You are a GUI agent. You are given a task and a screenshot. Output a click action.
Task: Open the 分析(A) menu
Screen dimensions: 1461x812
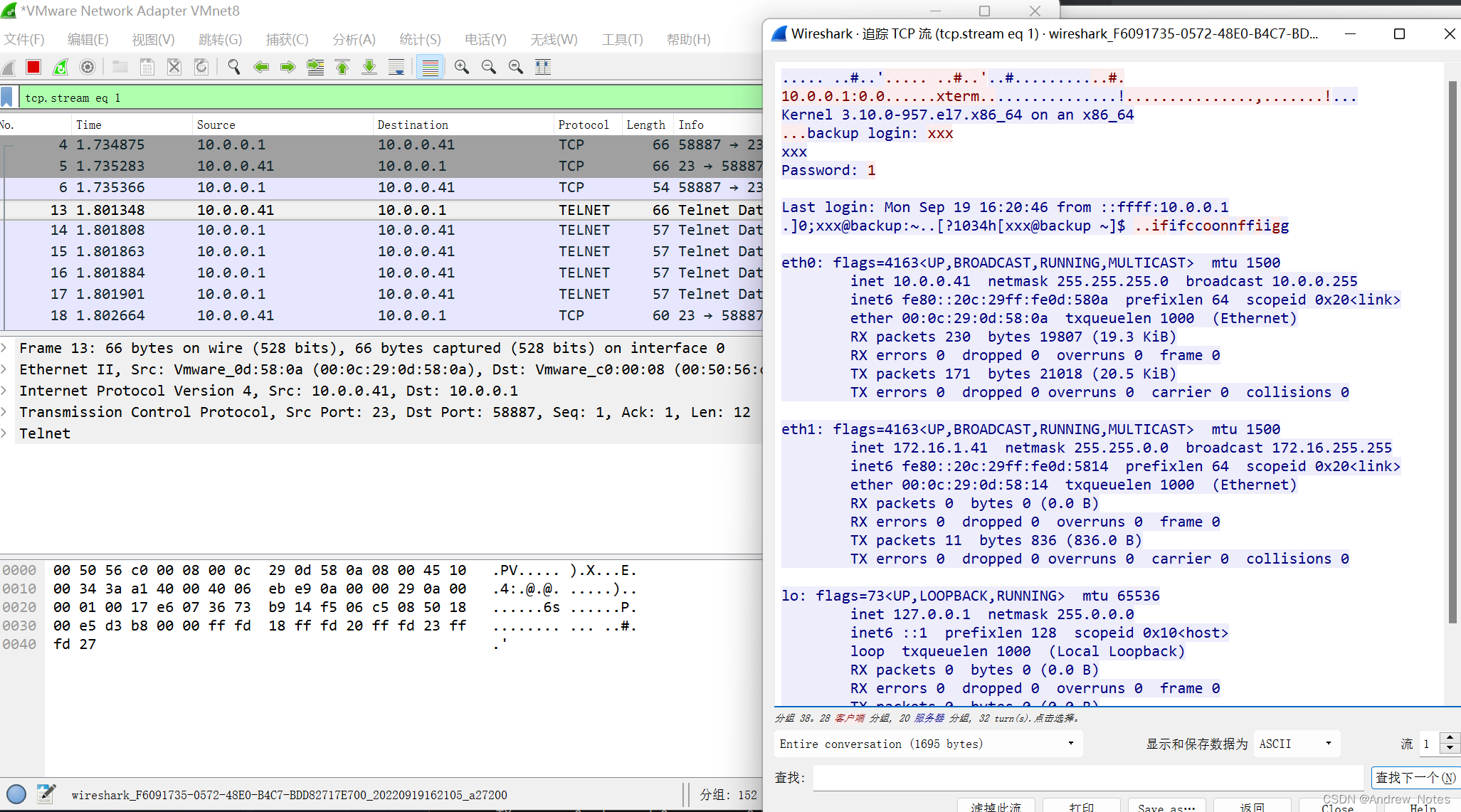(x=354, y=39)
